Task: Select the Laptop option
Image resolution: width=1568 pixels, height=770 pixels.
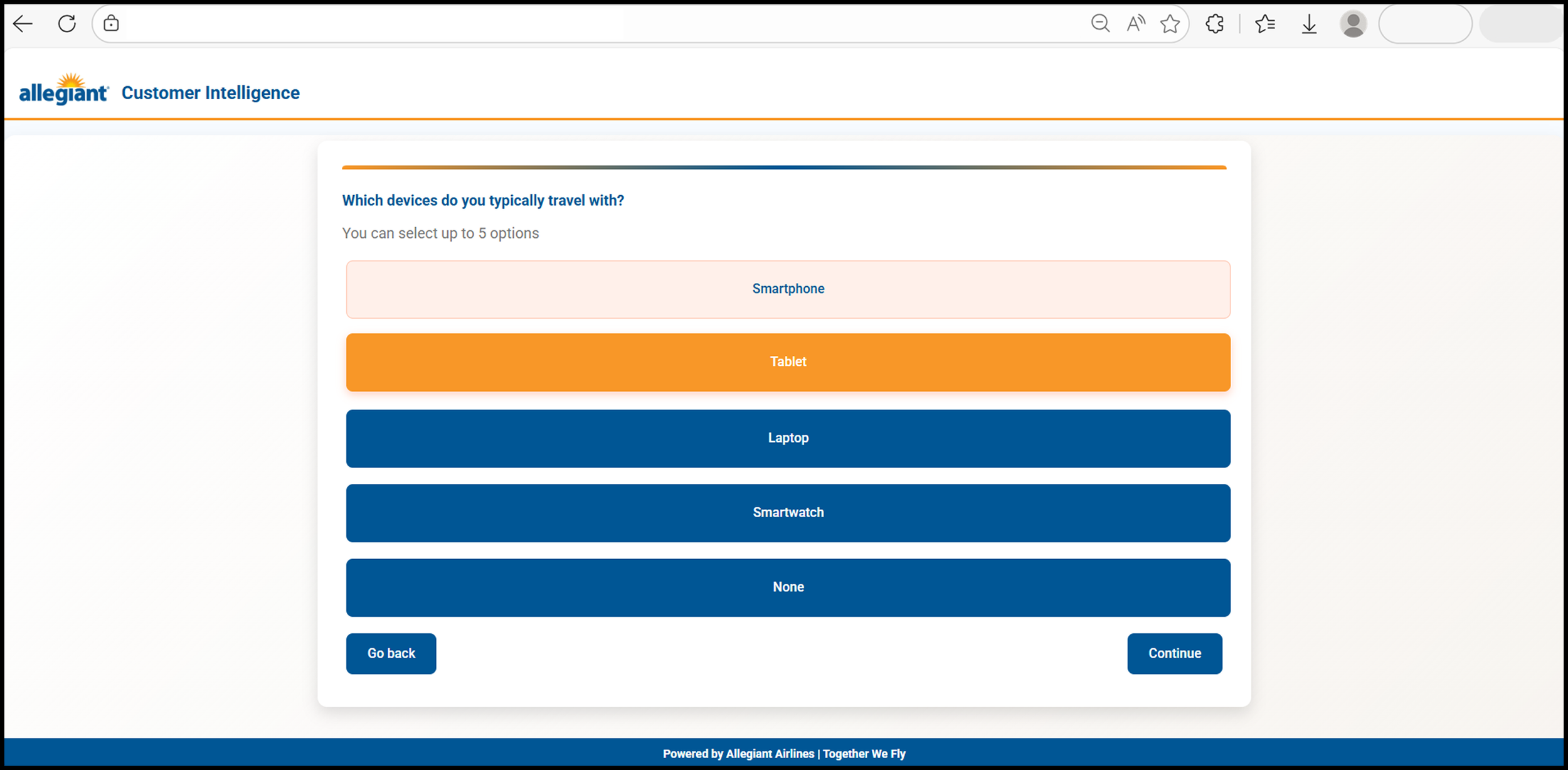Action: point(788,438)
